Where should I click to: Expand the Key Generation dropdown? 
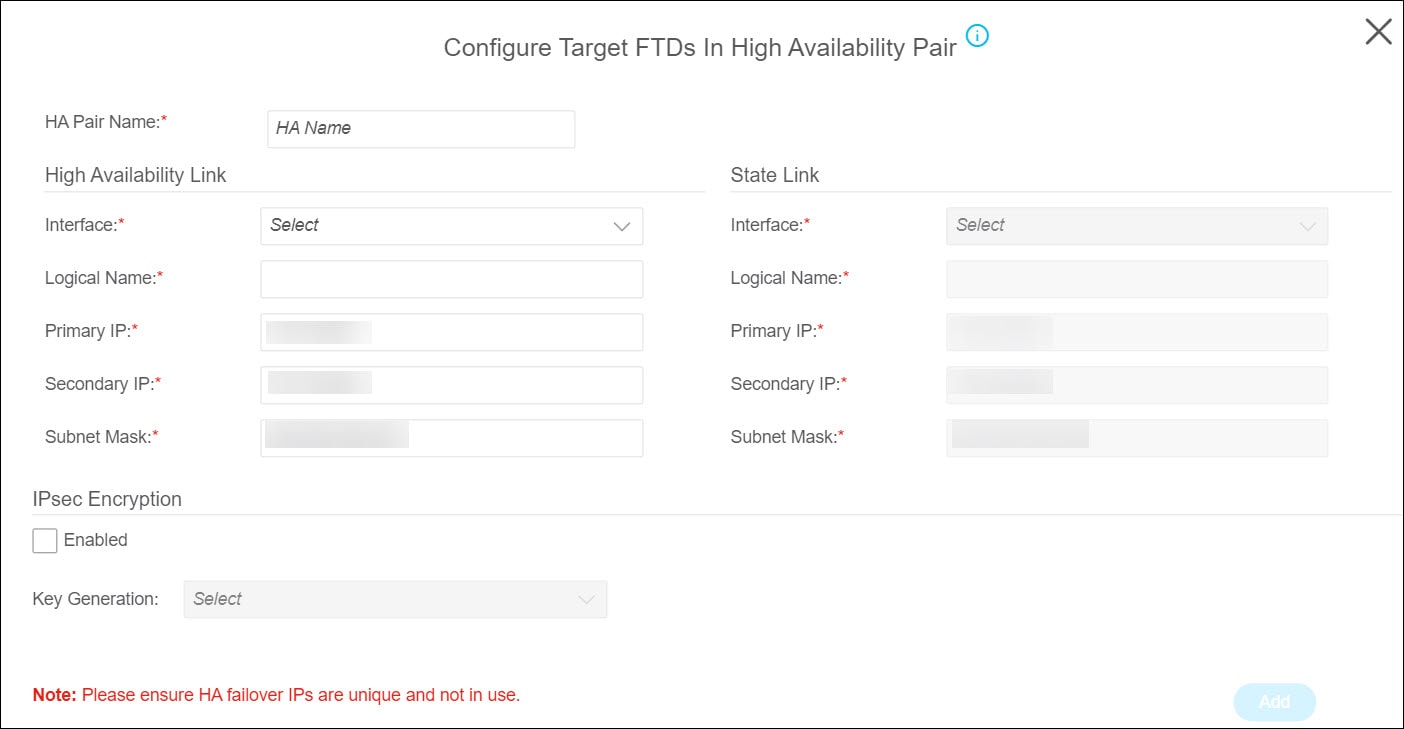pyautogui.click(x=395, y=599)
